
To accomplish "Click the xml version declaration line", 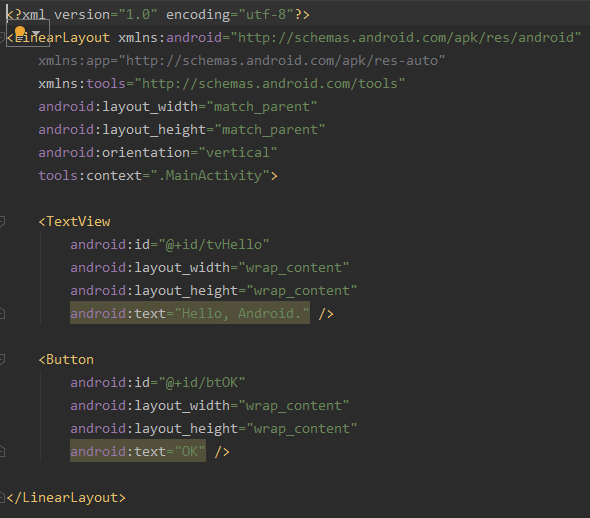I will [158, 15].
